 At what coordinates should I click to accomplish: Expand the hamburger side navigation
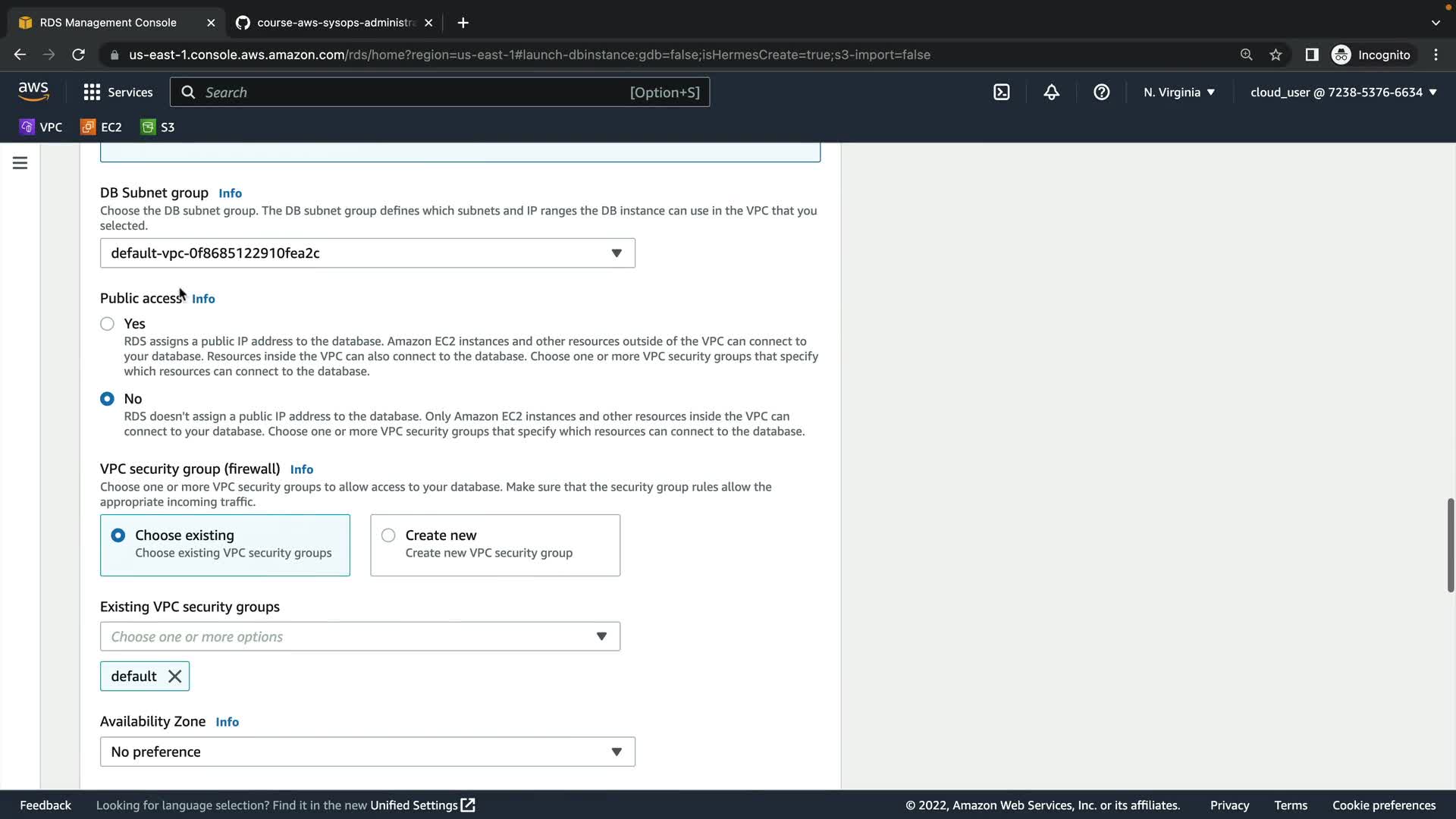20,163
